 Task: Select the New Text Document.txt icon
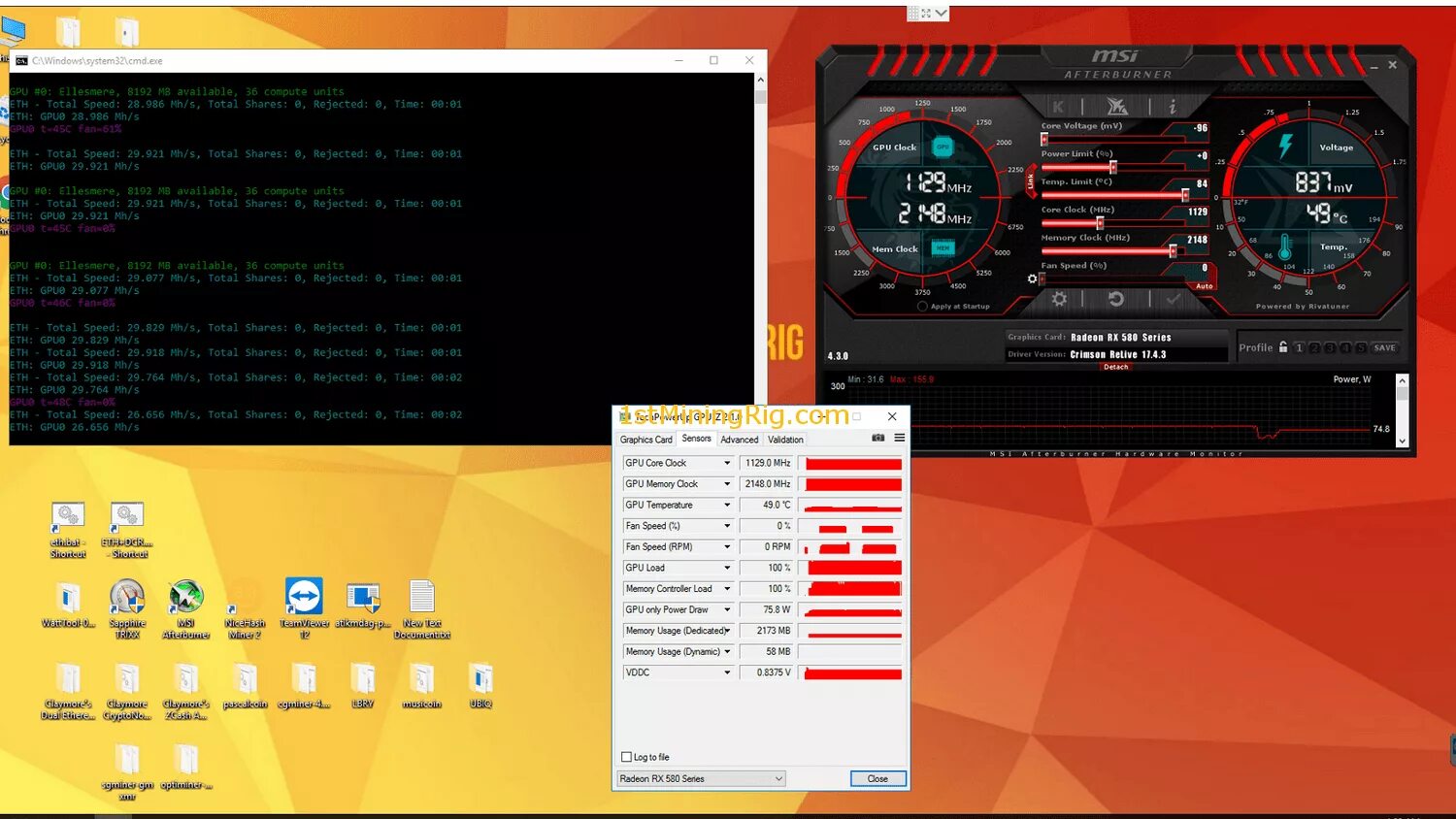click(x=422, y=609)
